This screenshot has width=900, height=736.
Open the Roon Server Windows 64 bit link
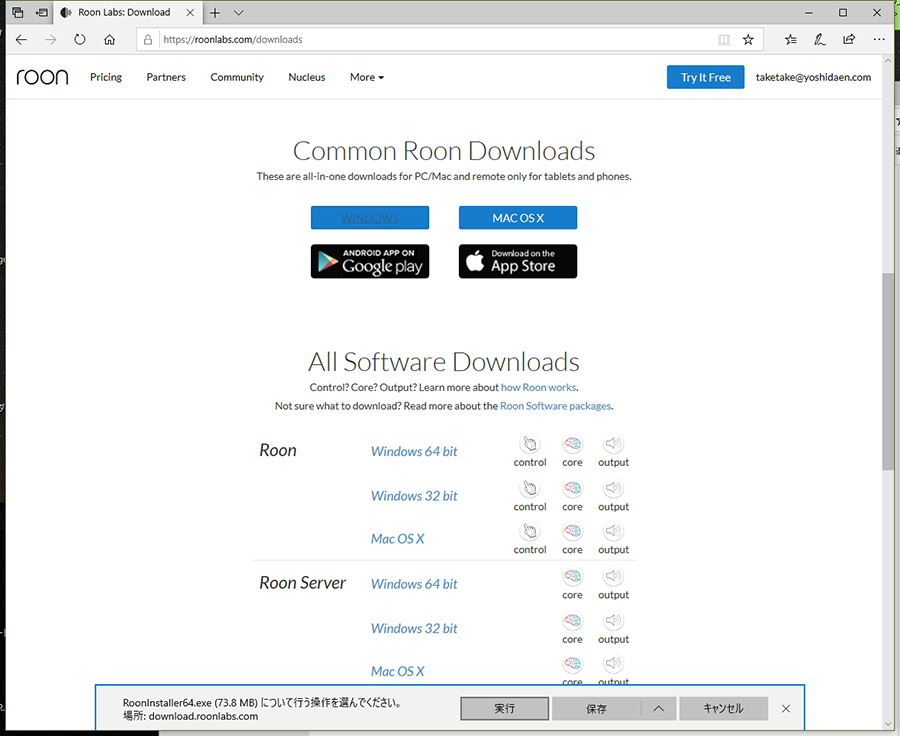tap(414, 584)
